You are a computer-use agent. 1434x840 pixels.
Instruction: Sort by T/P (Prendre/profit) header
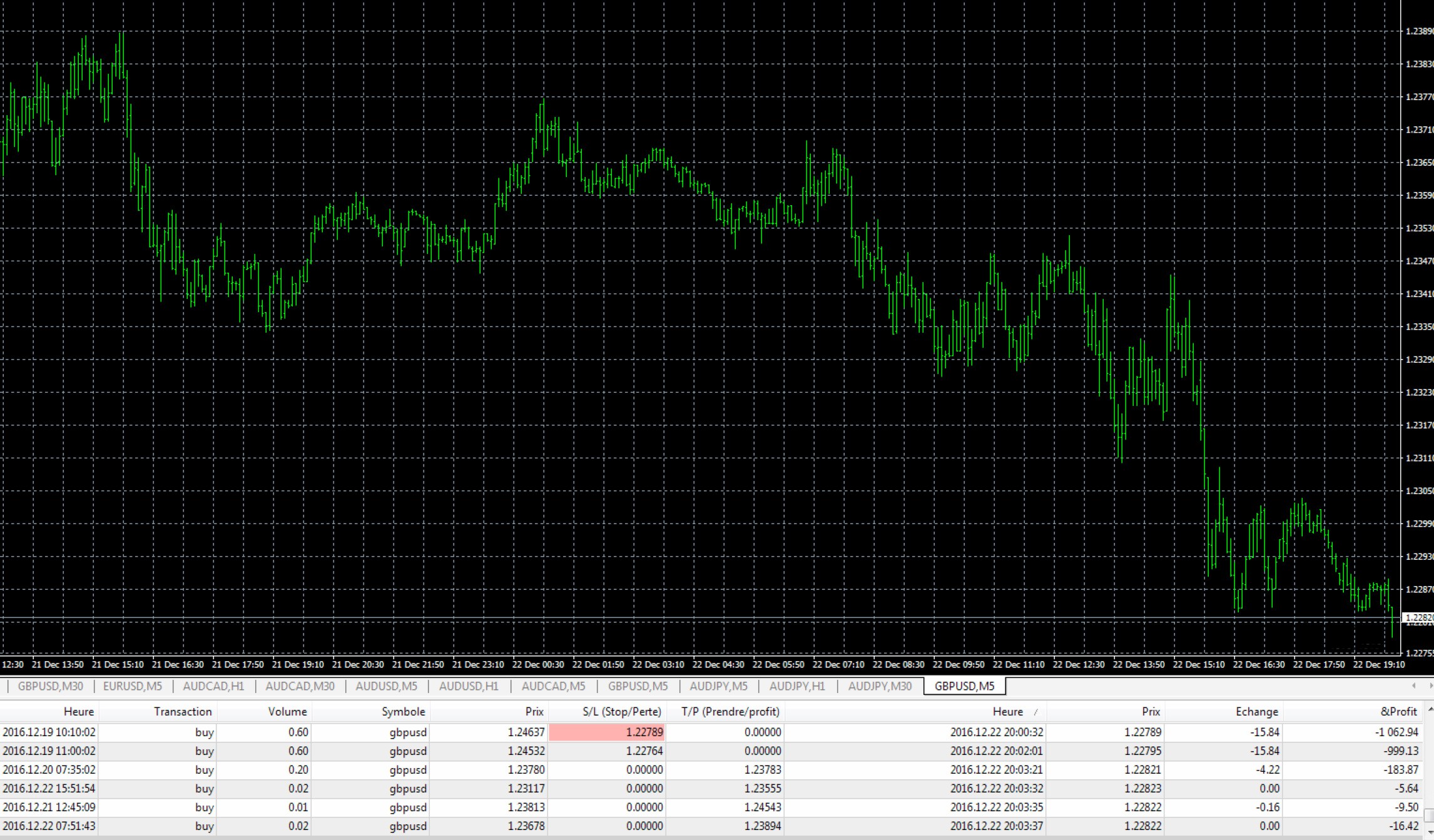(x=730, y=712)
